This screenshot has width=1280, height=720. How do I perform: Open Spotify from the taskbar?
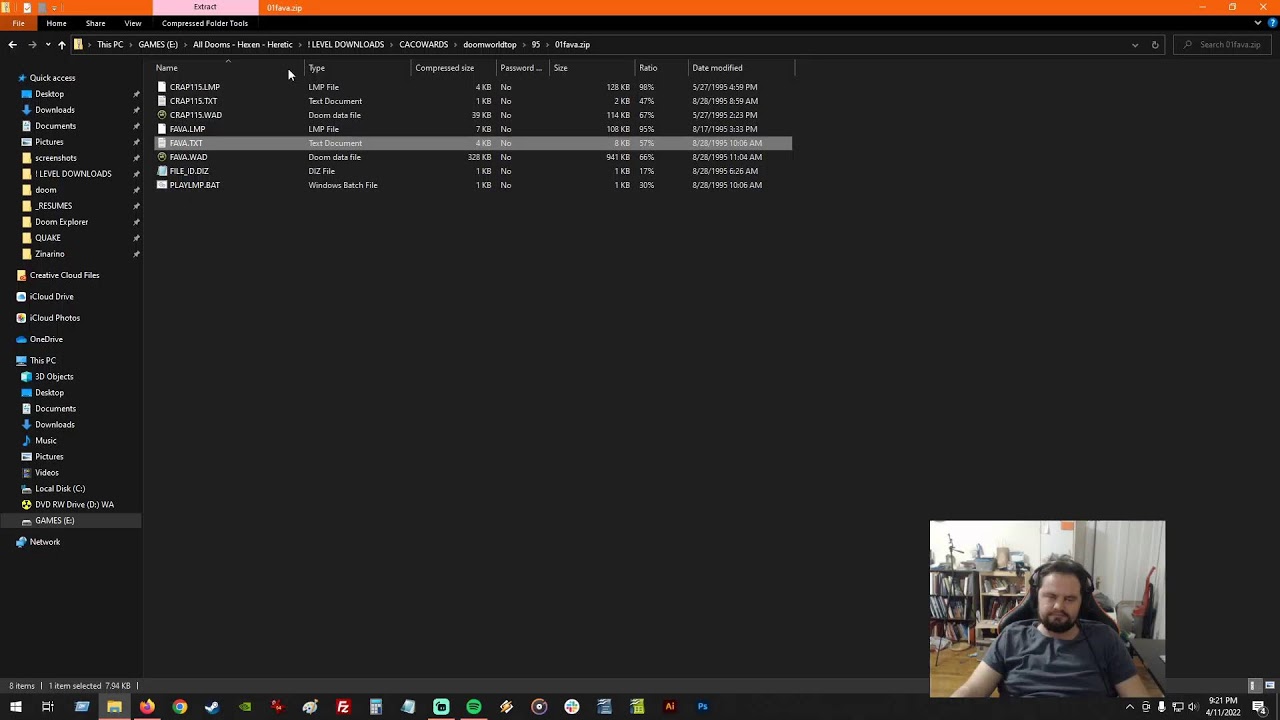(x=474, y=707)
